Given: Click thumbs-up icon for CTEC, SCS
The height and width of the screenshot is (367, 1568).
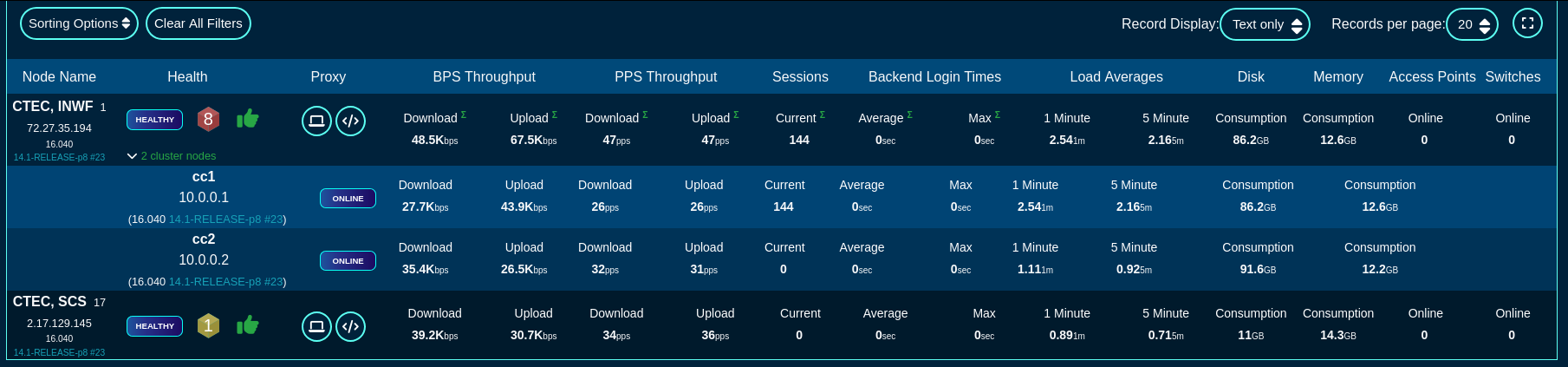Looking at the screenshot, I should (248, 325).
